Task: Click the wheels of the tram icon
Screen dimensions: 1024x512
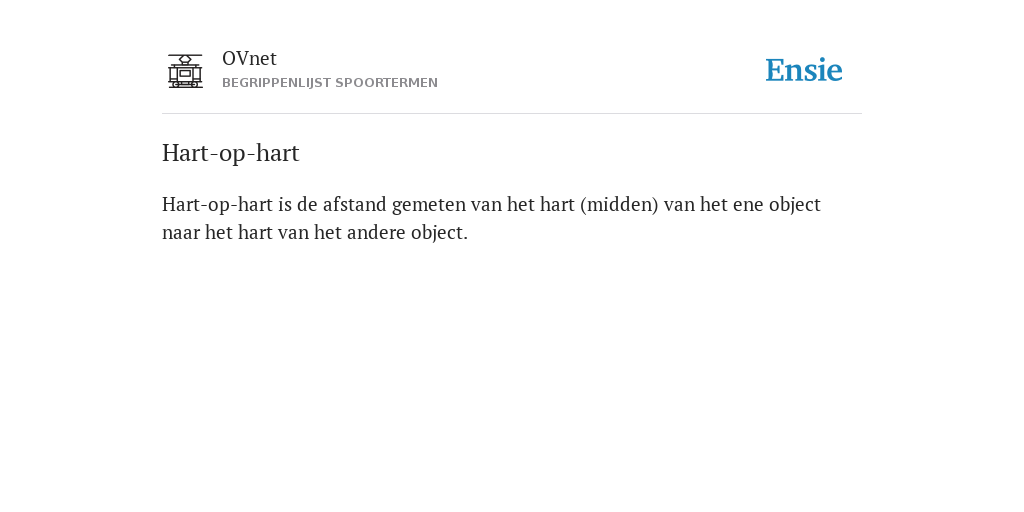Action: (185, 84)
